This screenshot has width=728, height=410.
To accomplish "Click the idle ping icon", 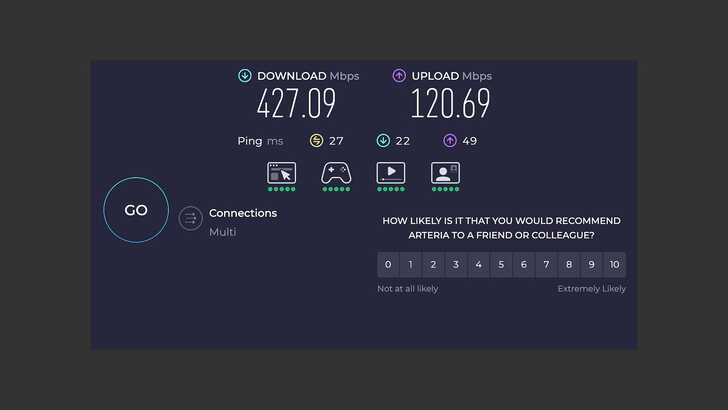I will (316, 141).
